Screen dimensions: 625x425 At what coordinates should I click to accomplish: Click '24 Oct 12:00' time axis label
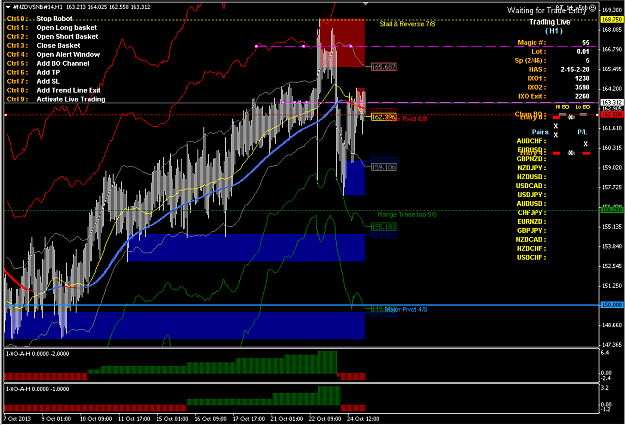(363, 419)
